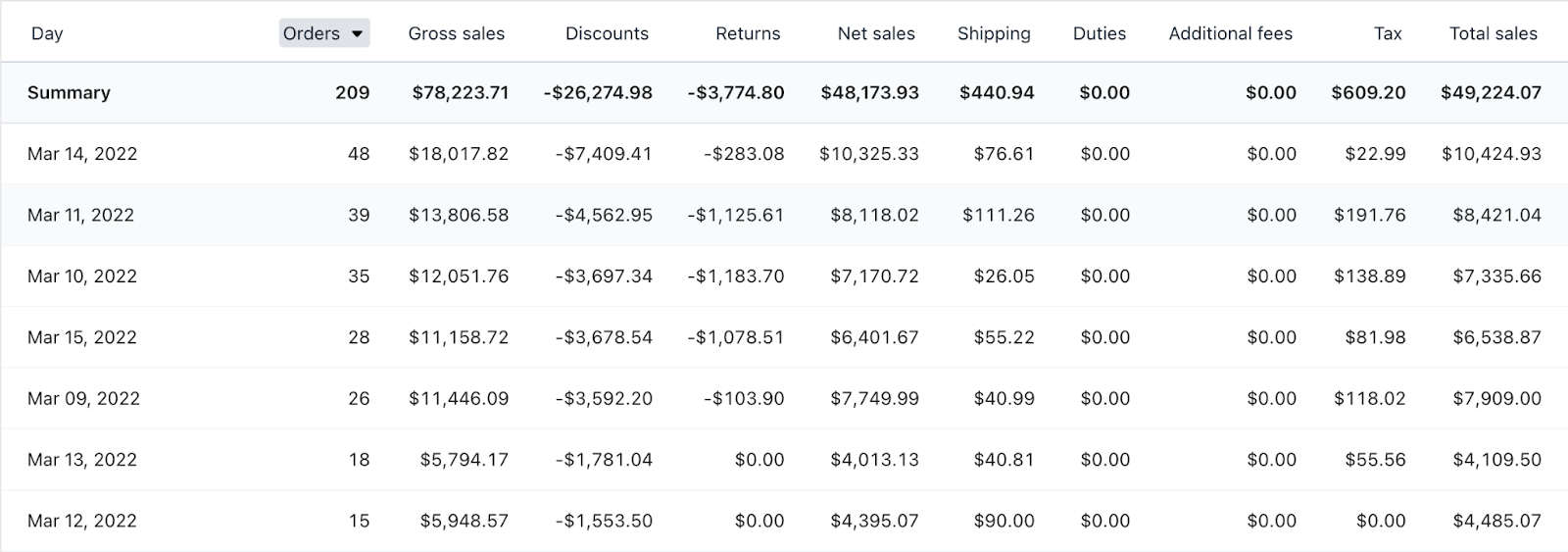Select the Duties column header

click(1100, 33)
